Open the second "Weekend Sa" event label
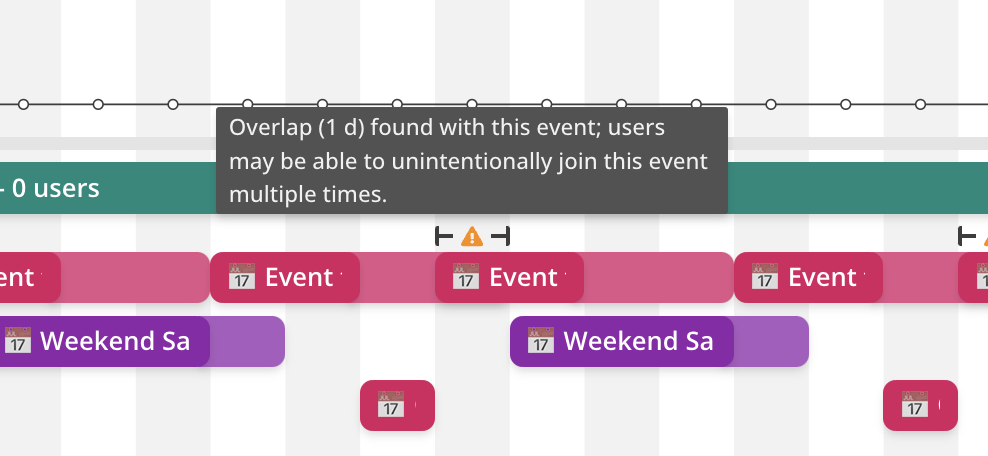 tap(638, 341)
